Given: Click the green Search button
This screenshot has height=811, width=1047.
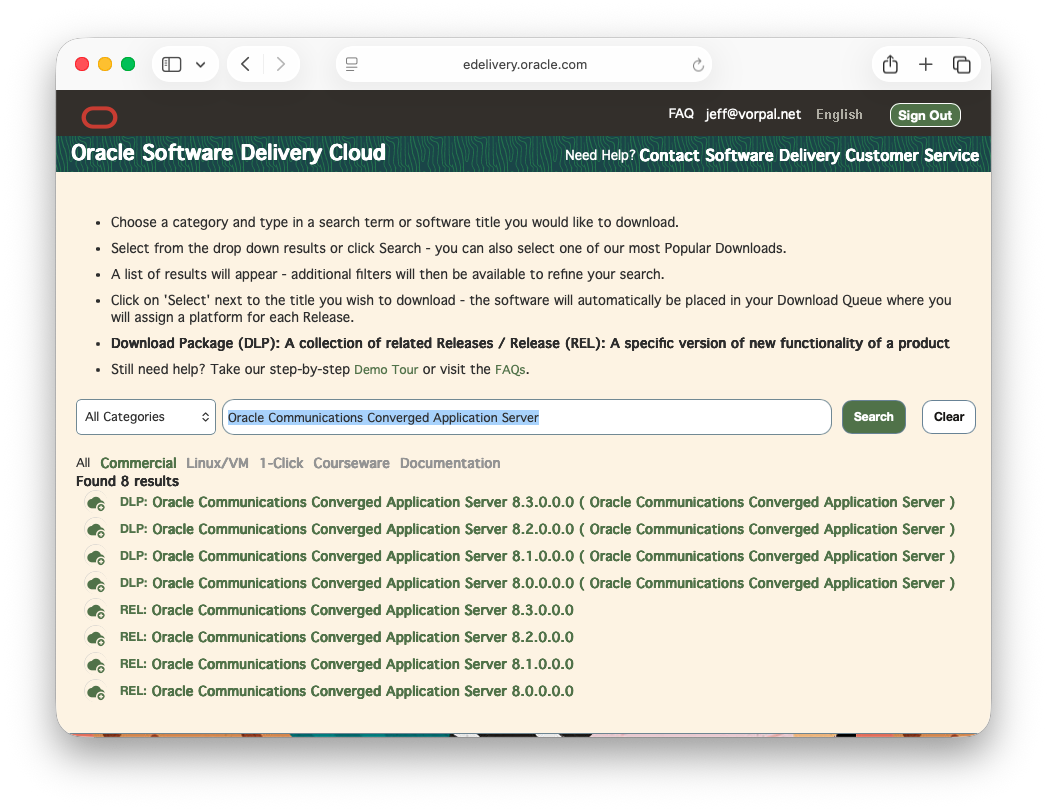Looking at the screenshot, I should pos(873,417).
